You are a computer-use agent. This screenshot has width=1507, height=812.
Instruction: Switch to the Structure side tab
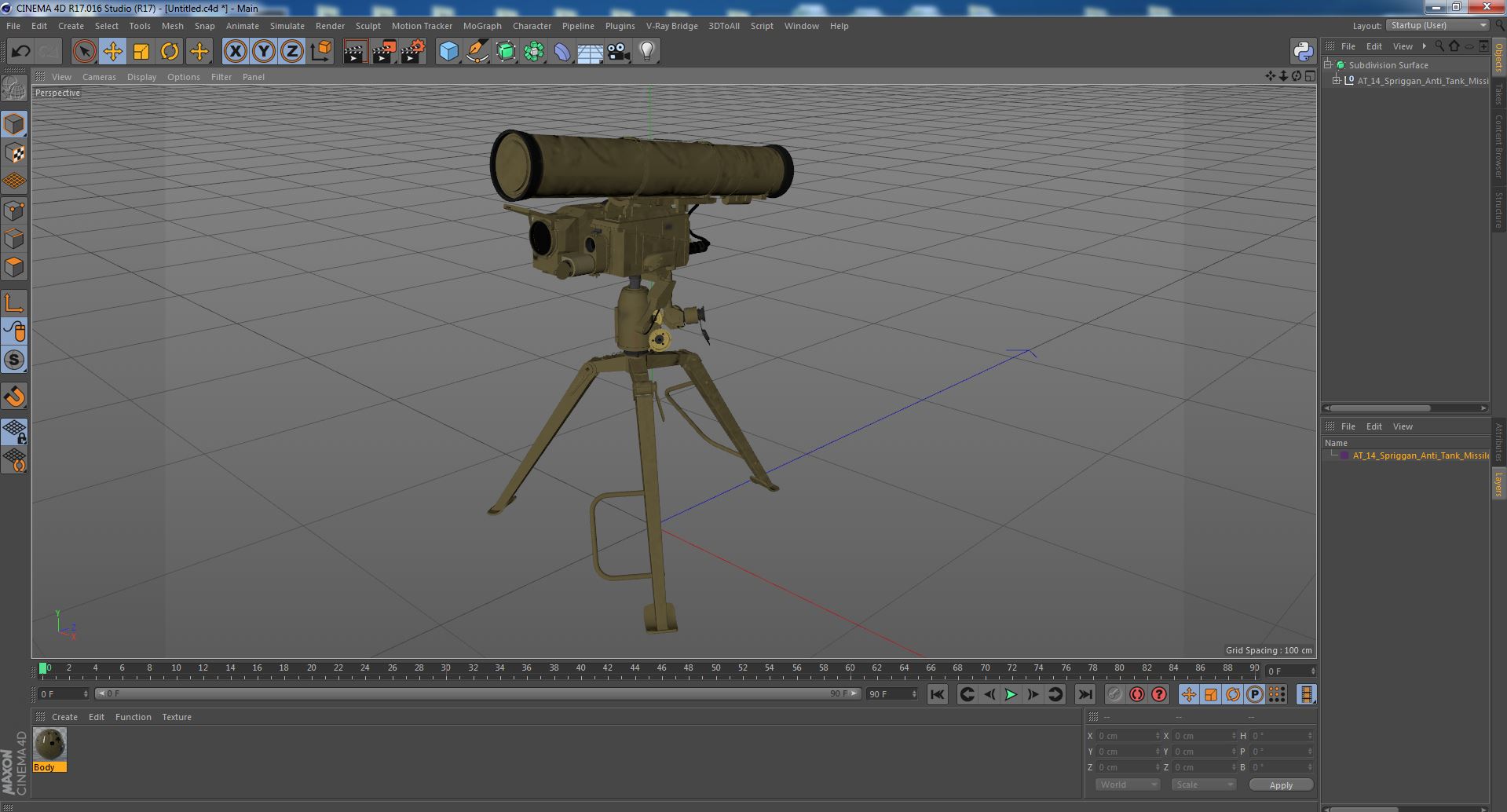coord(1498,210)
